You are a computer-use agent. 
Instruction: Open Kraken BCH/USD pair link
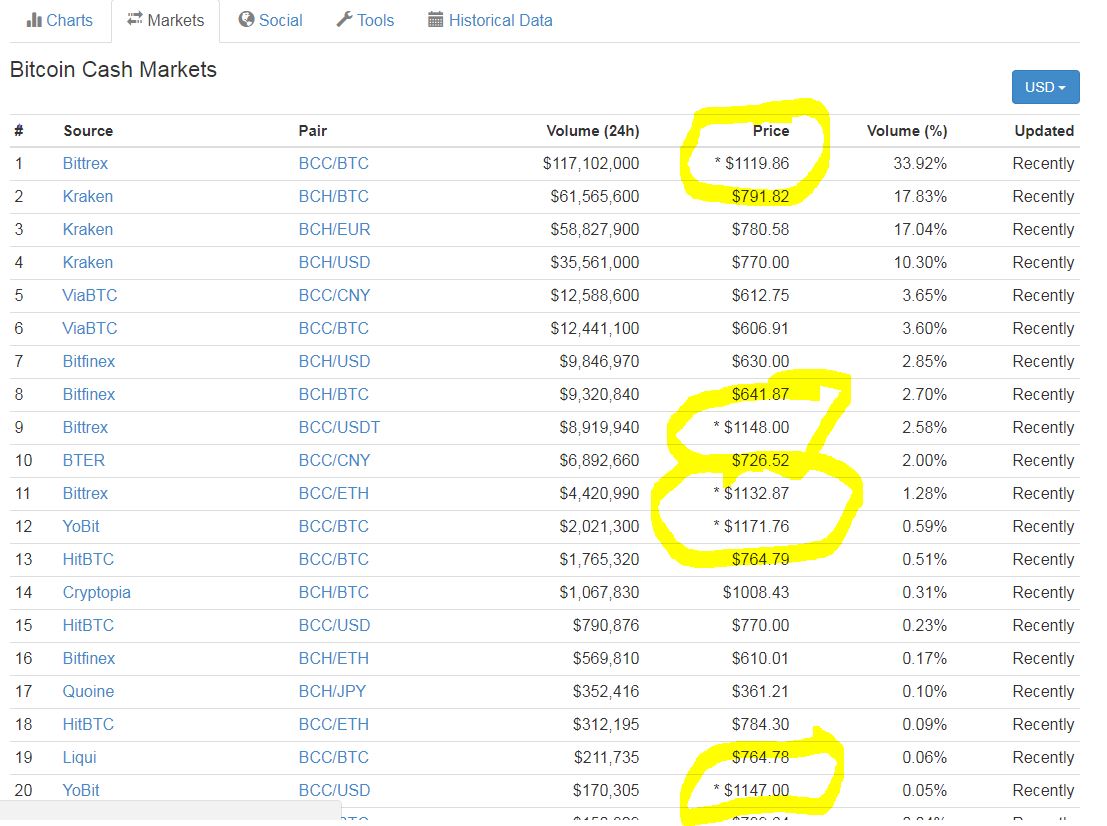pos(334,263)
